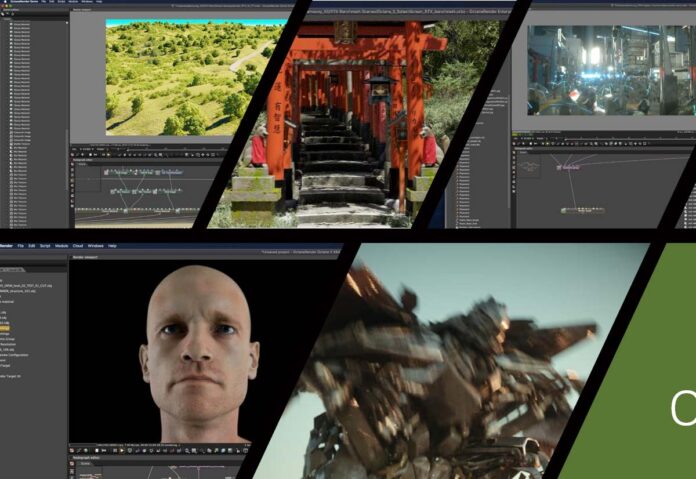
Task: Start rendering with the orange play icon
Action: pyautogui.click(x=122, y=451)
